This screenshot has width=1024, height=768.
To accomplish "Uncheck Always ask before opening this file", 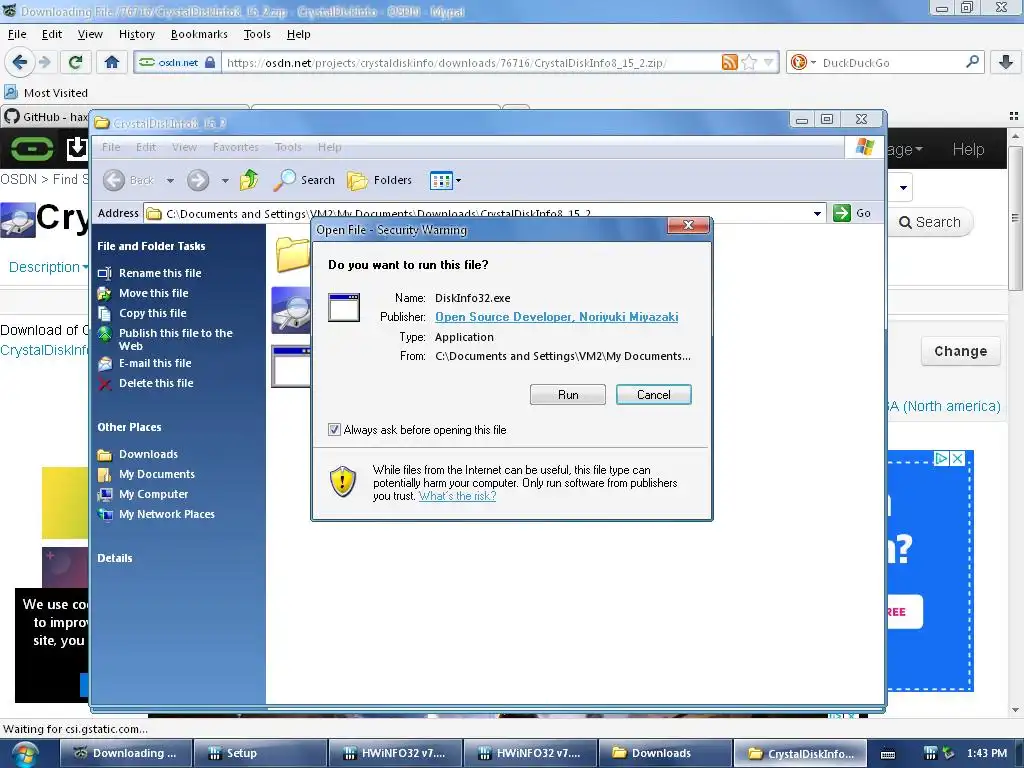I will point(334,430).
